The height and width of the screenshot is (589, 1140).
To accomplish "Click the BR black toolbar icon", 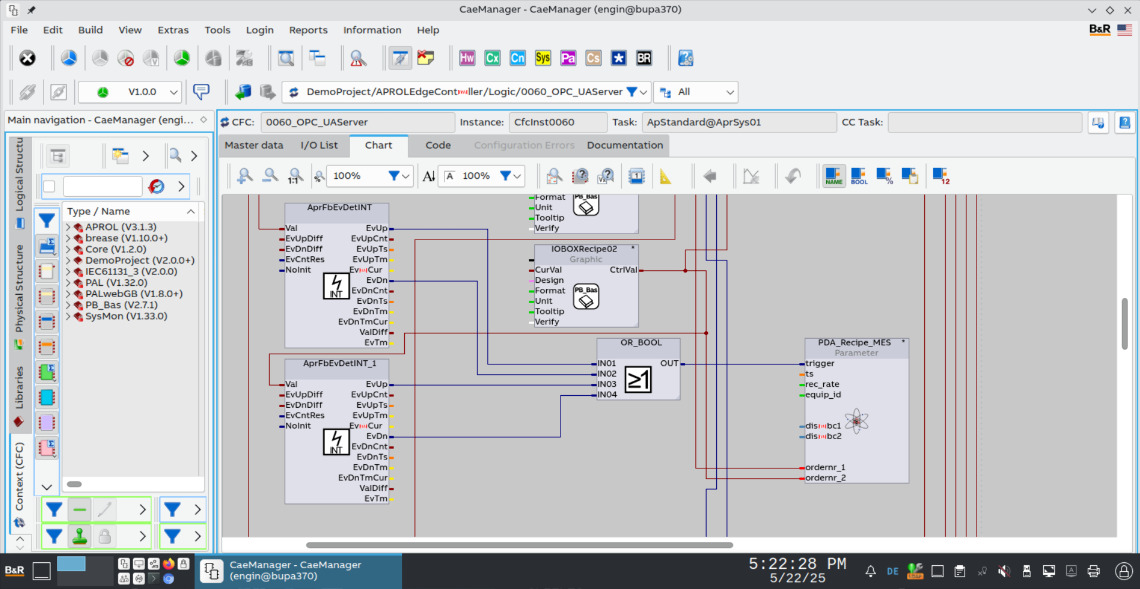I will [644, 58].
